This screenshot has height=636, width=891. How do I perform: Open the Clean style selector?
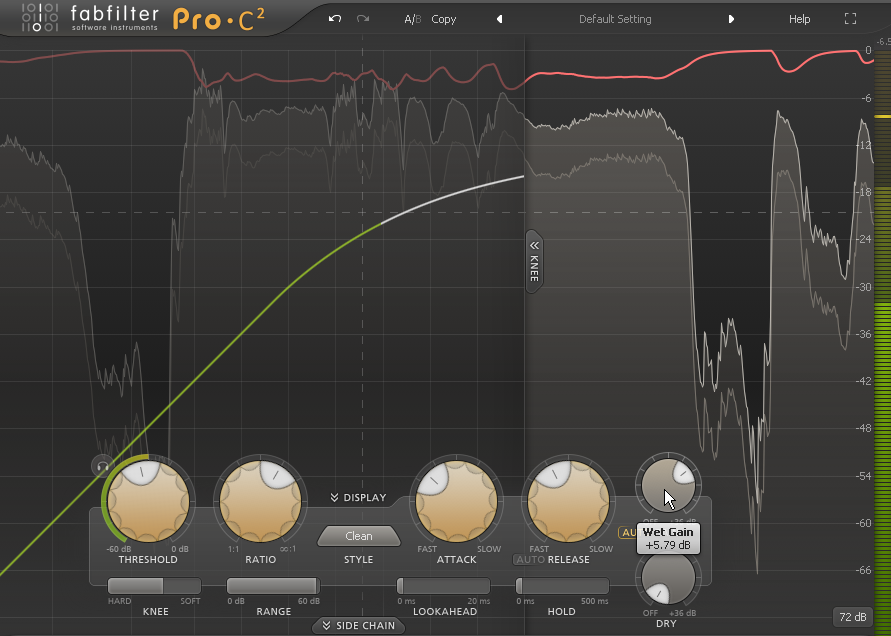click(359, 536)
